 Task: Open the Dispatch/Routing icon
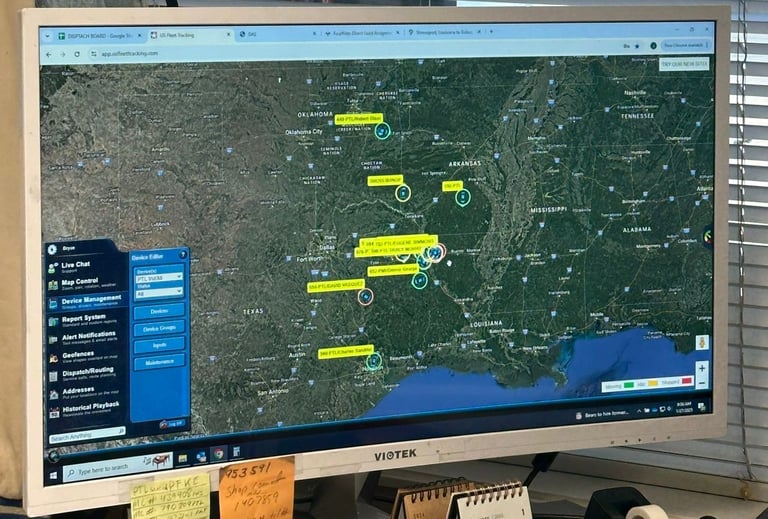click(53, 376)
